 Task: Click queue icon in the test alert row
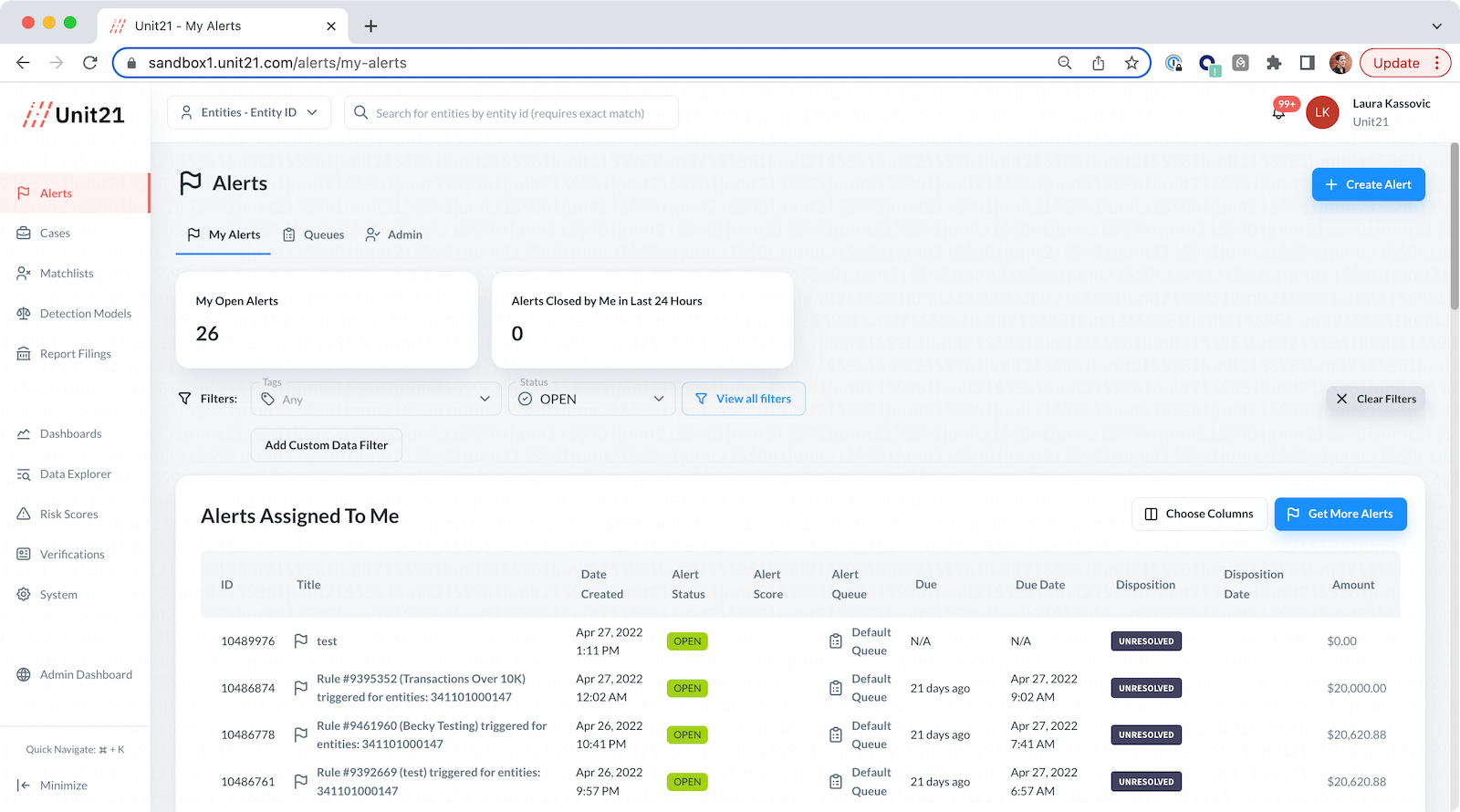point(836,641)
